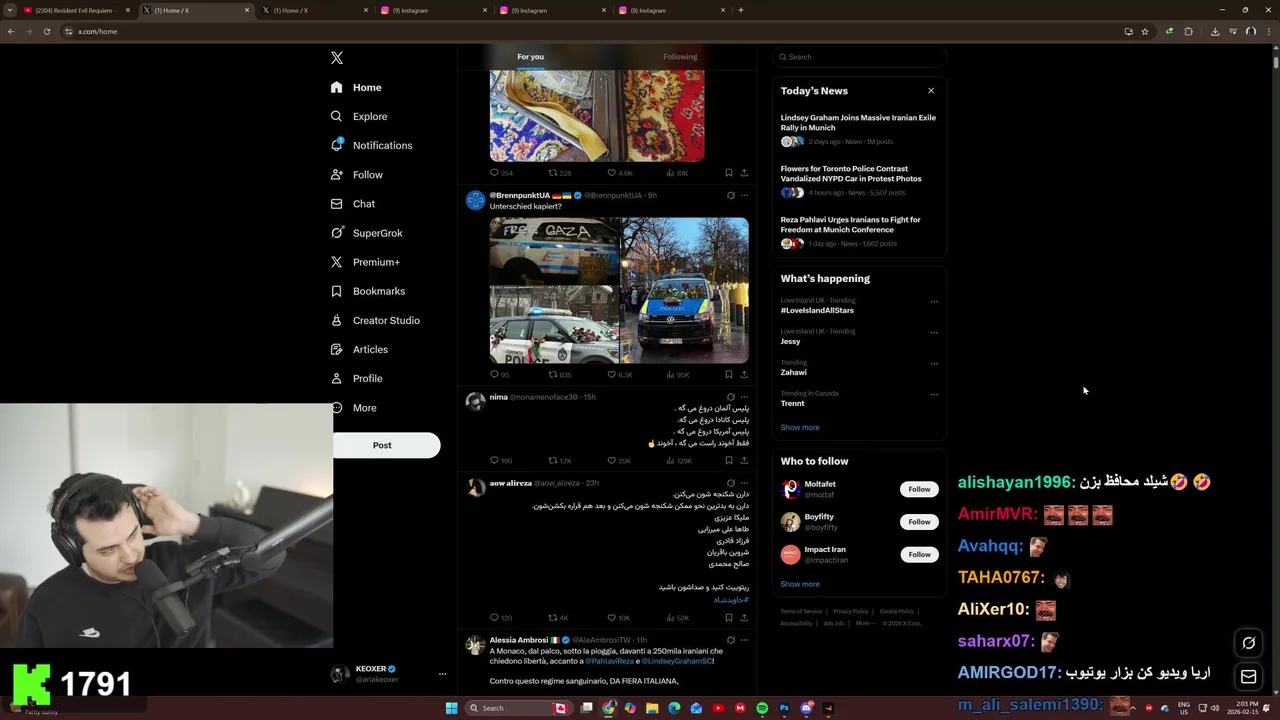Open the Zahawi trending topic
Screen dimensions: 1280x720
point(794,372)
